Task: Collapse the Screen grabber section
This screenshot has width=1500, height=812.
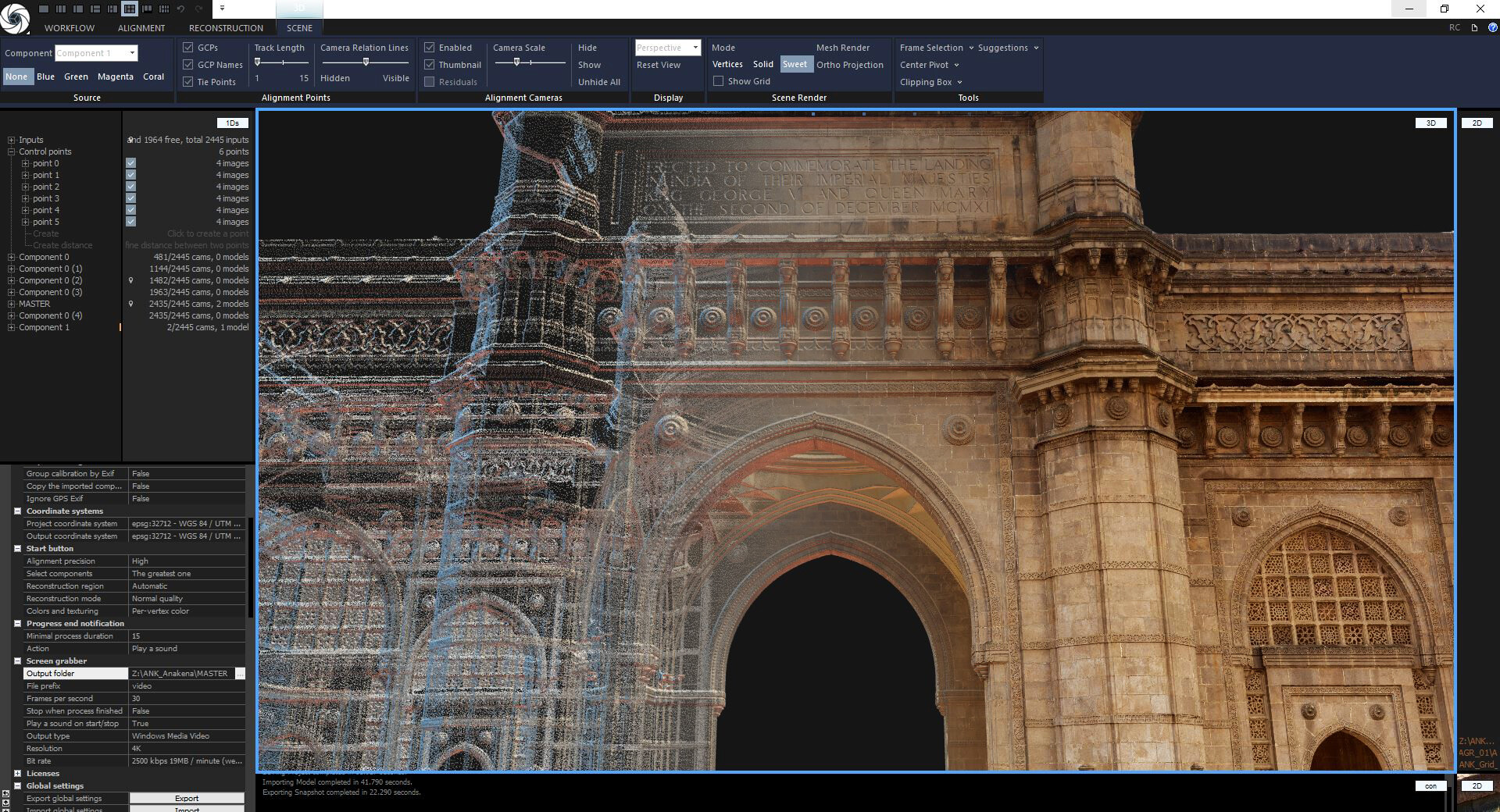Action: point(17,661)
